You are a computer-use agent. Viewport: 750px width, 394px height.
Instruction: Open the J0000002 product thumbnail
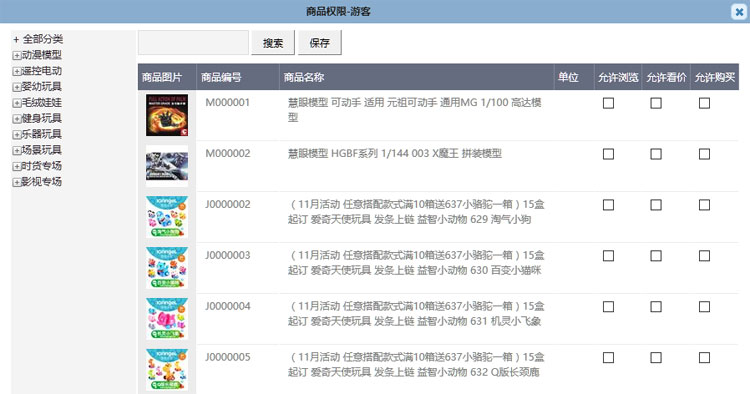click(x=167, y=217)
